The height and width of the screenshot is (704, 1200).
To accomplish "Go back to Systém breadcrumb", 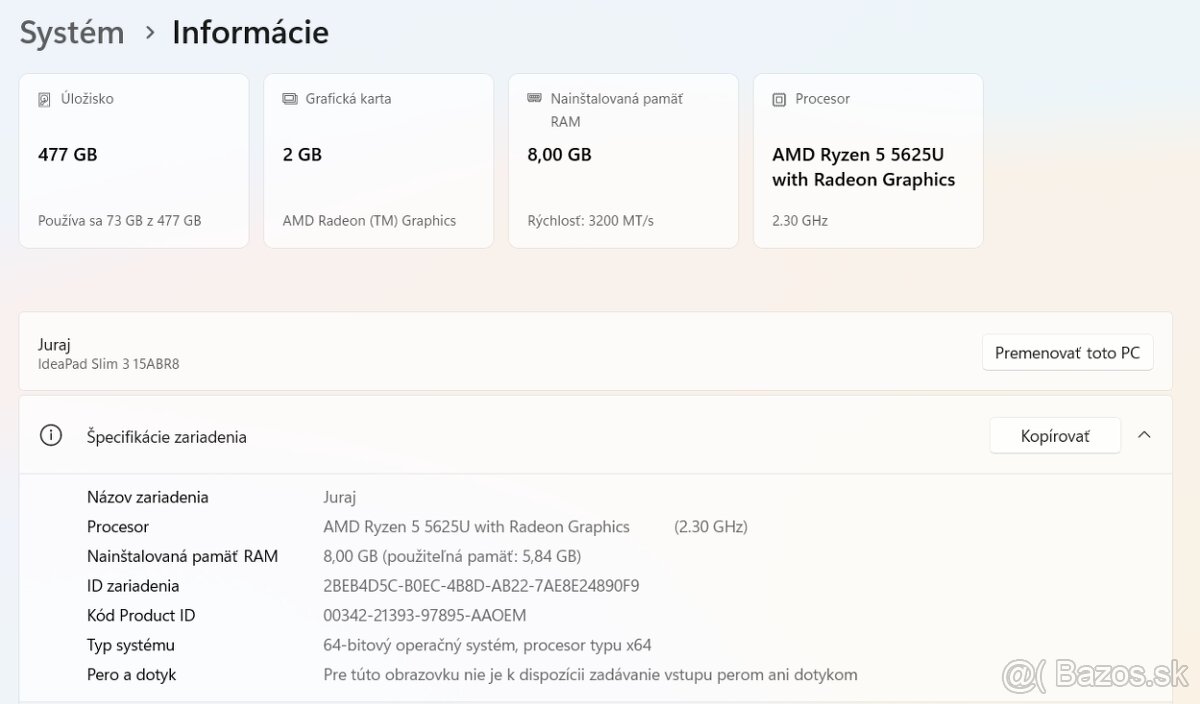I will click(x=72, y=32).
